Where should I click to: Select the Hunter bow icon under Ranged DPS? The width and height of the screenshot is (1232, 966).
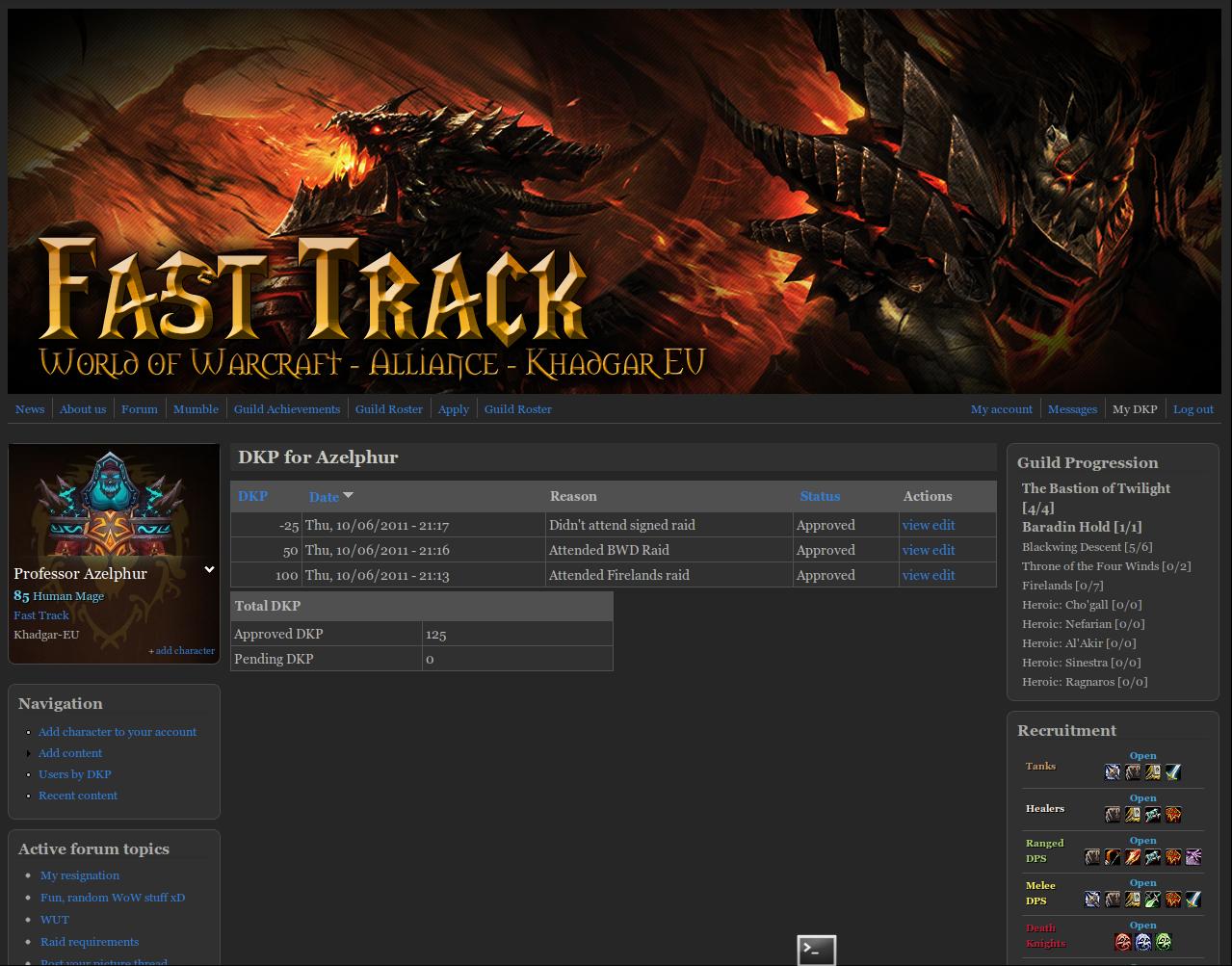coord(1113,857)
